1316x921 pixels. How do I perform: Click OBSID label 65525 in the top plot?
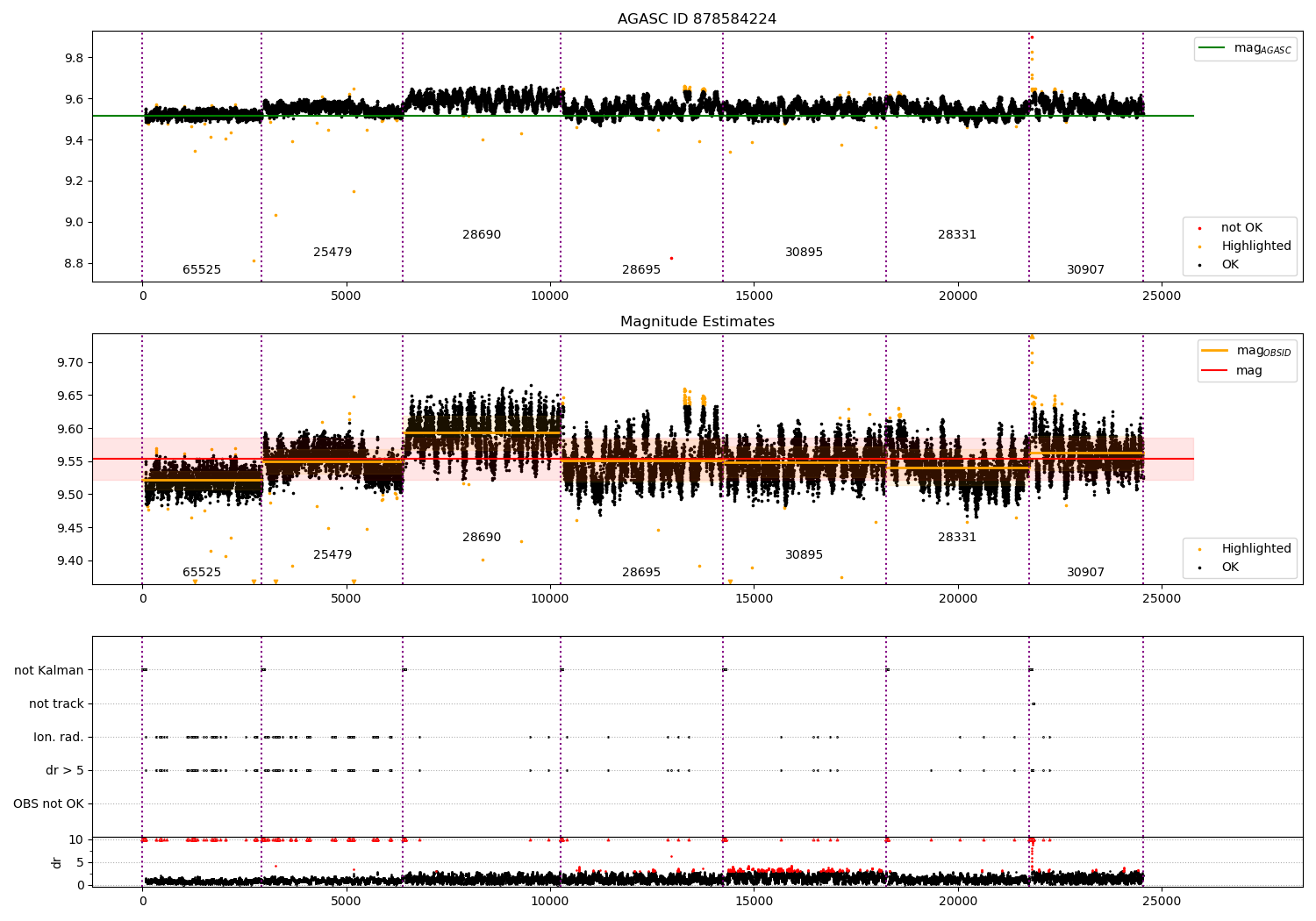point(202,270)
